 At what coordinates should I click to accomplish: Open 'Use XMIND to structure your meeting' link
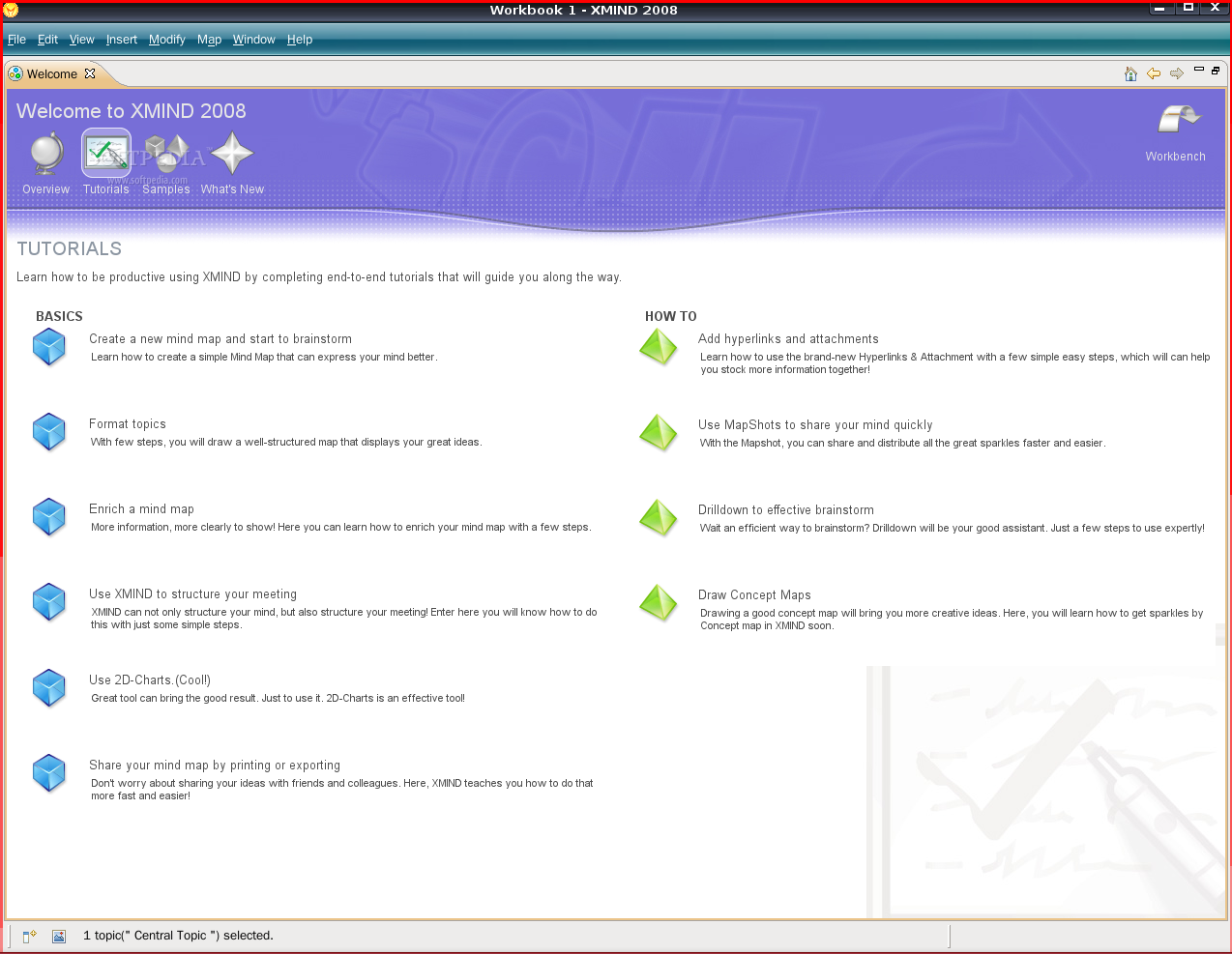[x=192, y=594]
